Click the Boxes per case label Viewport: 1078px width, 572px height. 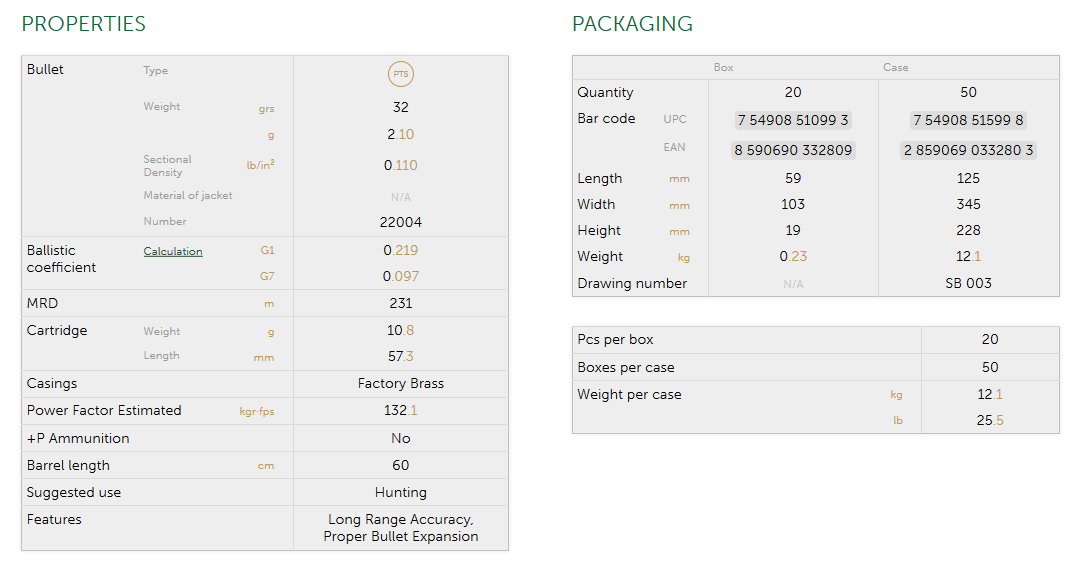tap(626, 367)
